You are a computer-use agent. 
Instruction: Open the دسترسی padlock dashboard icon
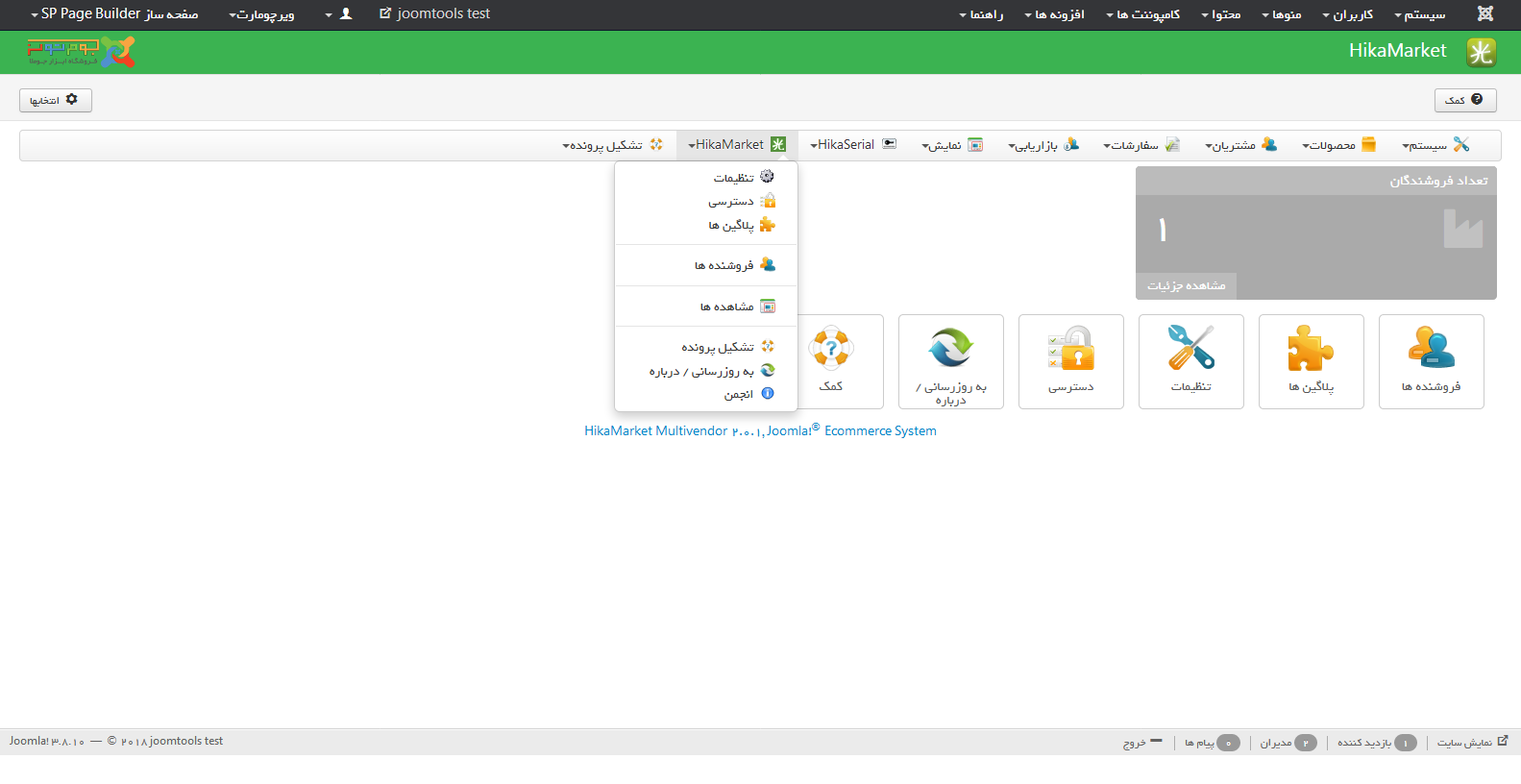pyautogui.click(x=1070, y=360)
